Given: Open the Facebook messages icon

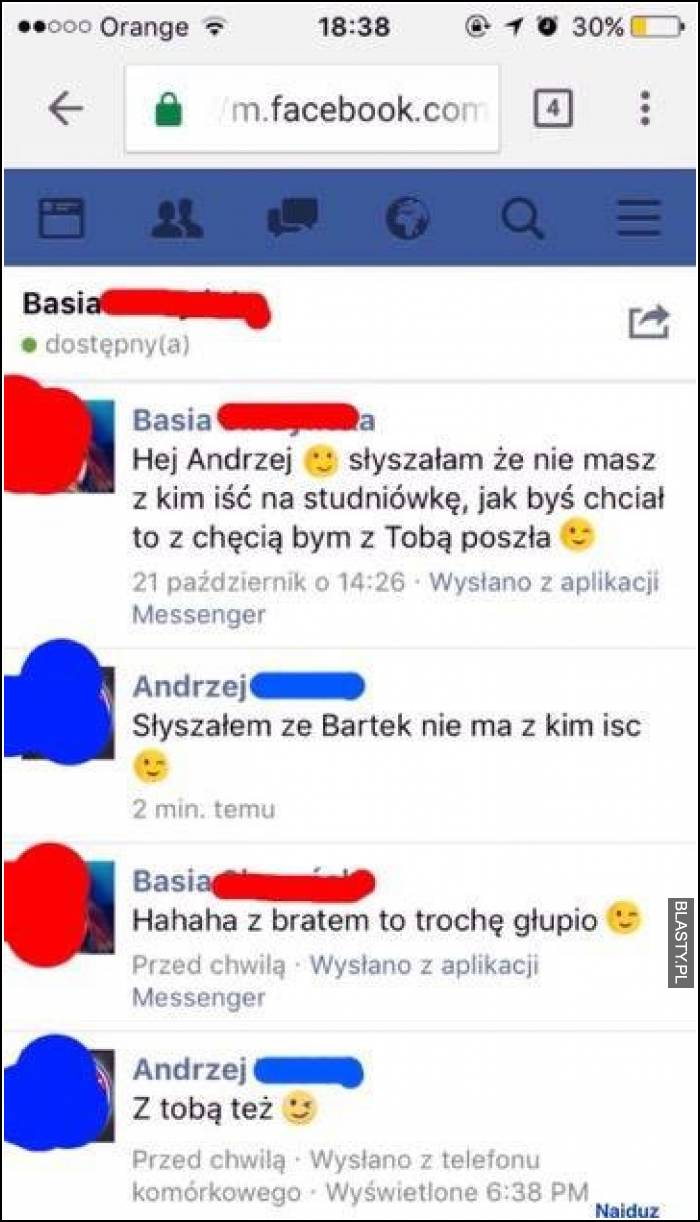Looking at the screenshot, I should click(293, 217).
